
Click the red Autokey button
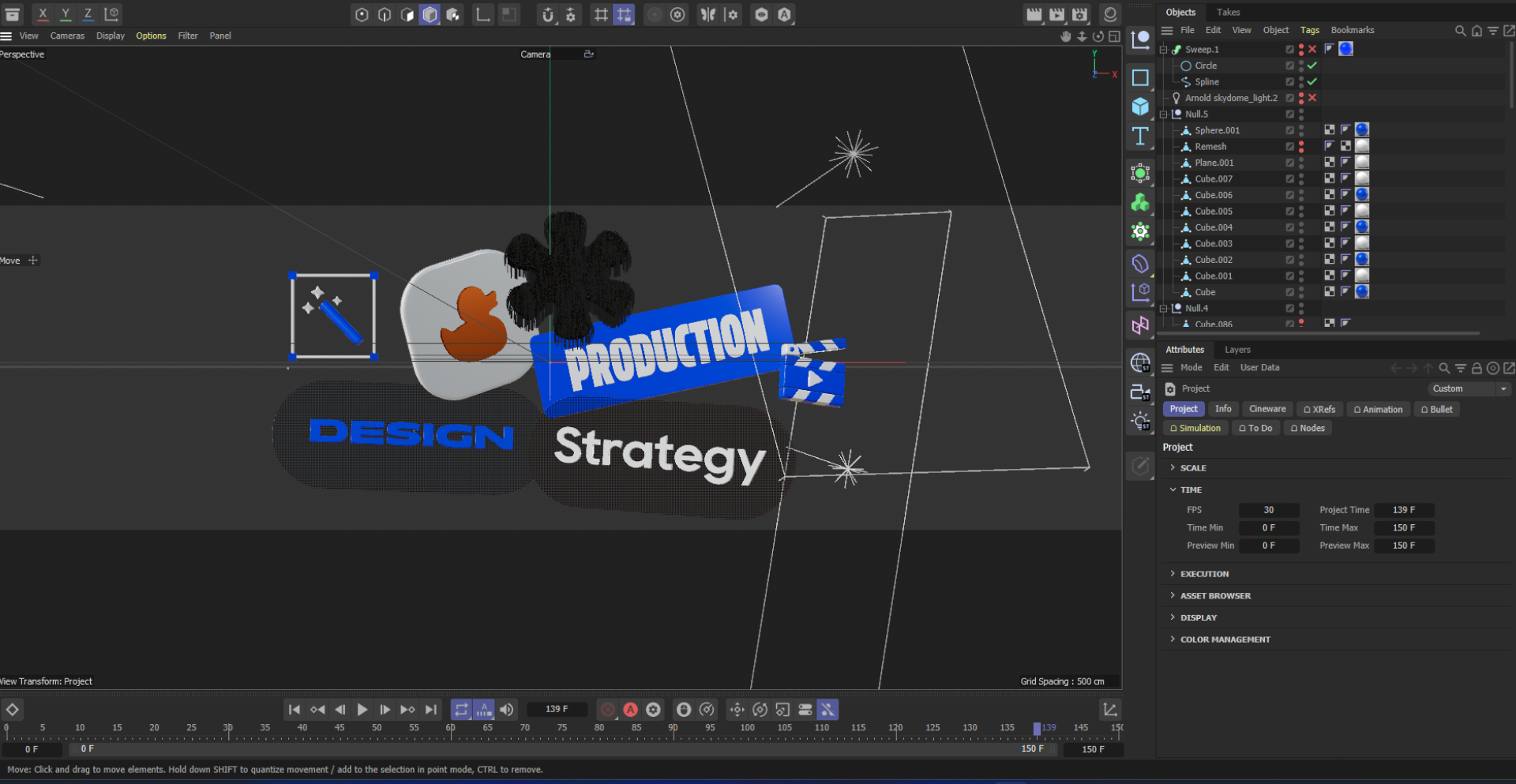[x=630, y=710]
